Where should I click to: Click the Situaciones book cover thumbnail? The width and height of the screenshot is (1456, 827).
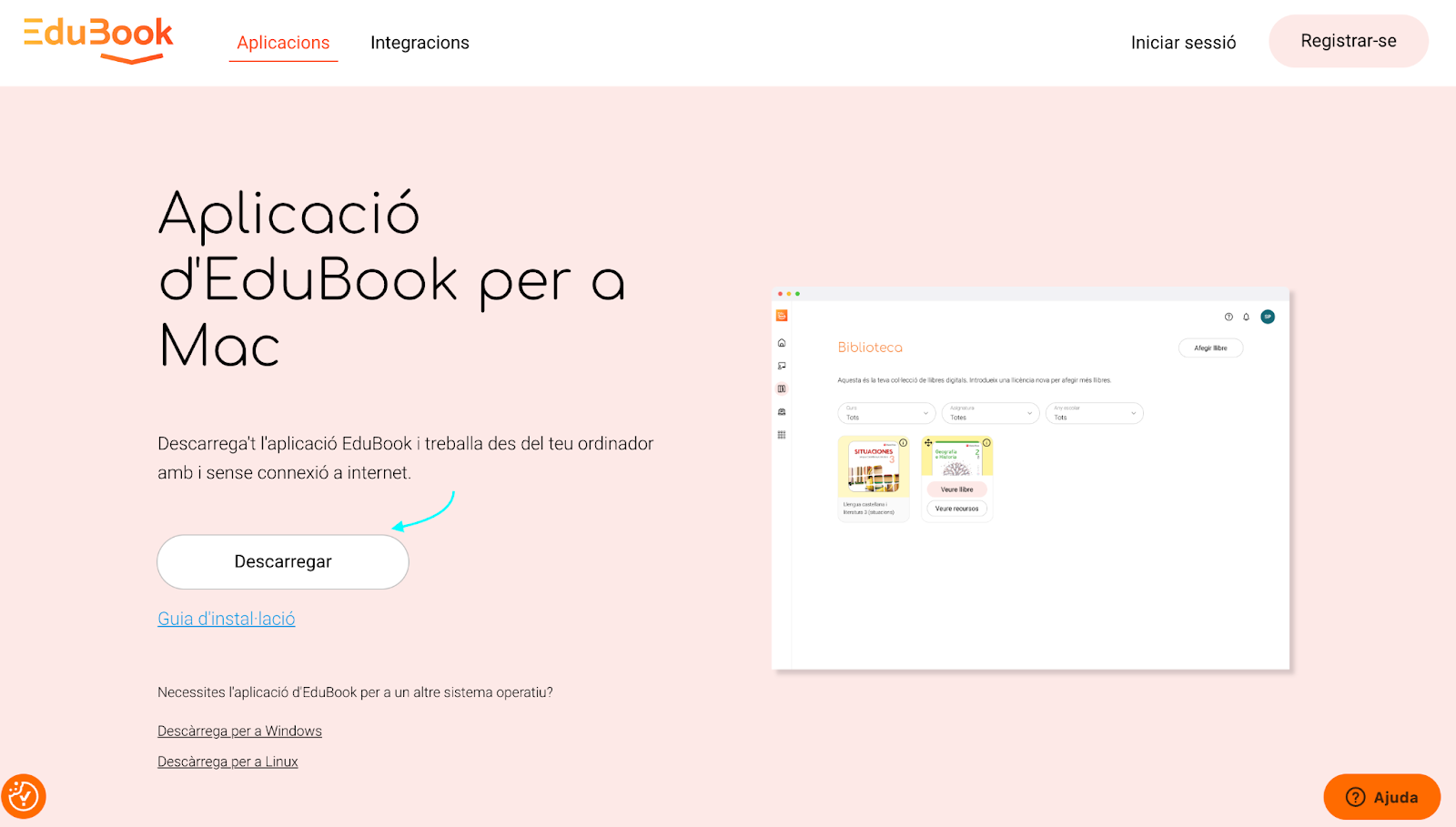coord(874,467)
